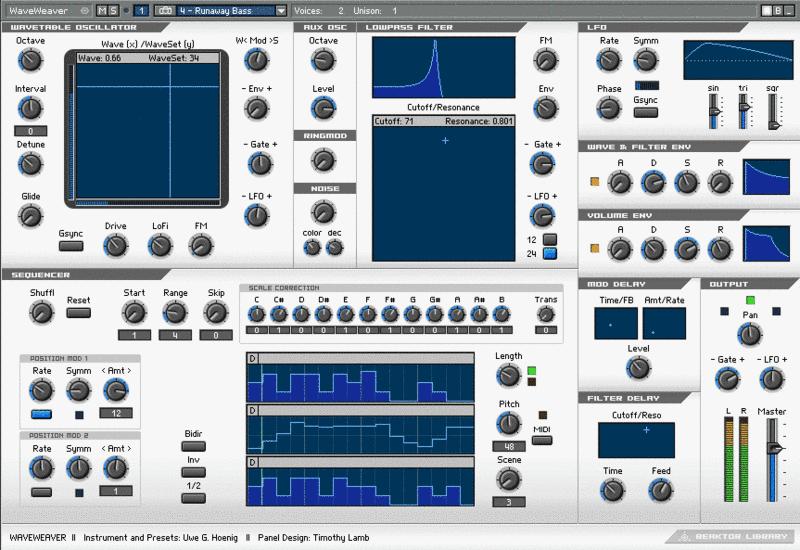The image size is (800, 550).
Task: Toggle Gsync in Wavetable Oscillator section
Action: (x=71, y=246)
